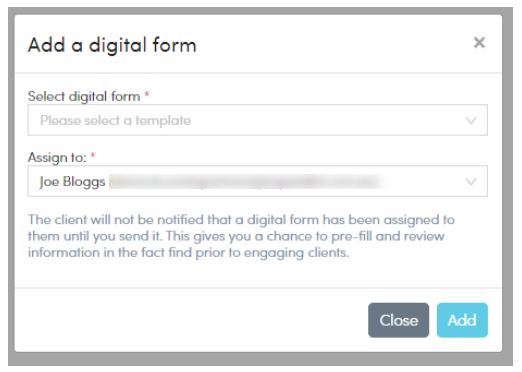522x372 pixels.
Task: Click the red asterisk beside Assign to
Action: [93, 155]
